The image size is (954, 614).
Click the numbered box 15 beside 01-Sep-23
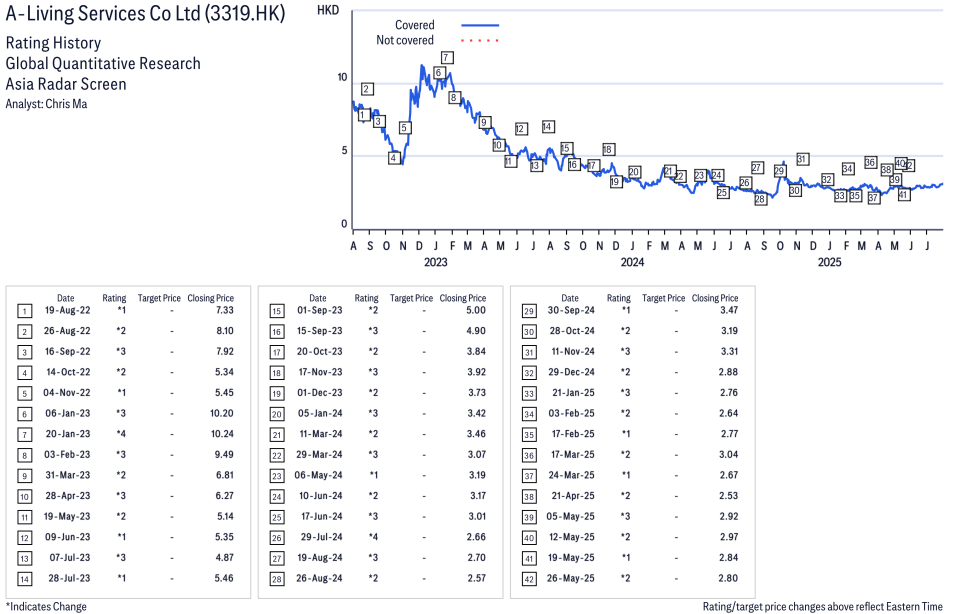[x=277, y=312]
